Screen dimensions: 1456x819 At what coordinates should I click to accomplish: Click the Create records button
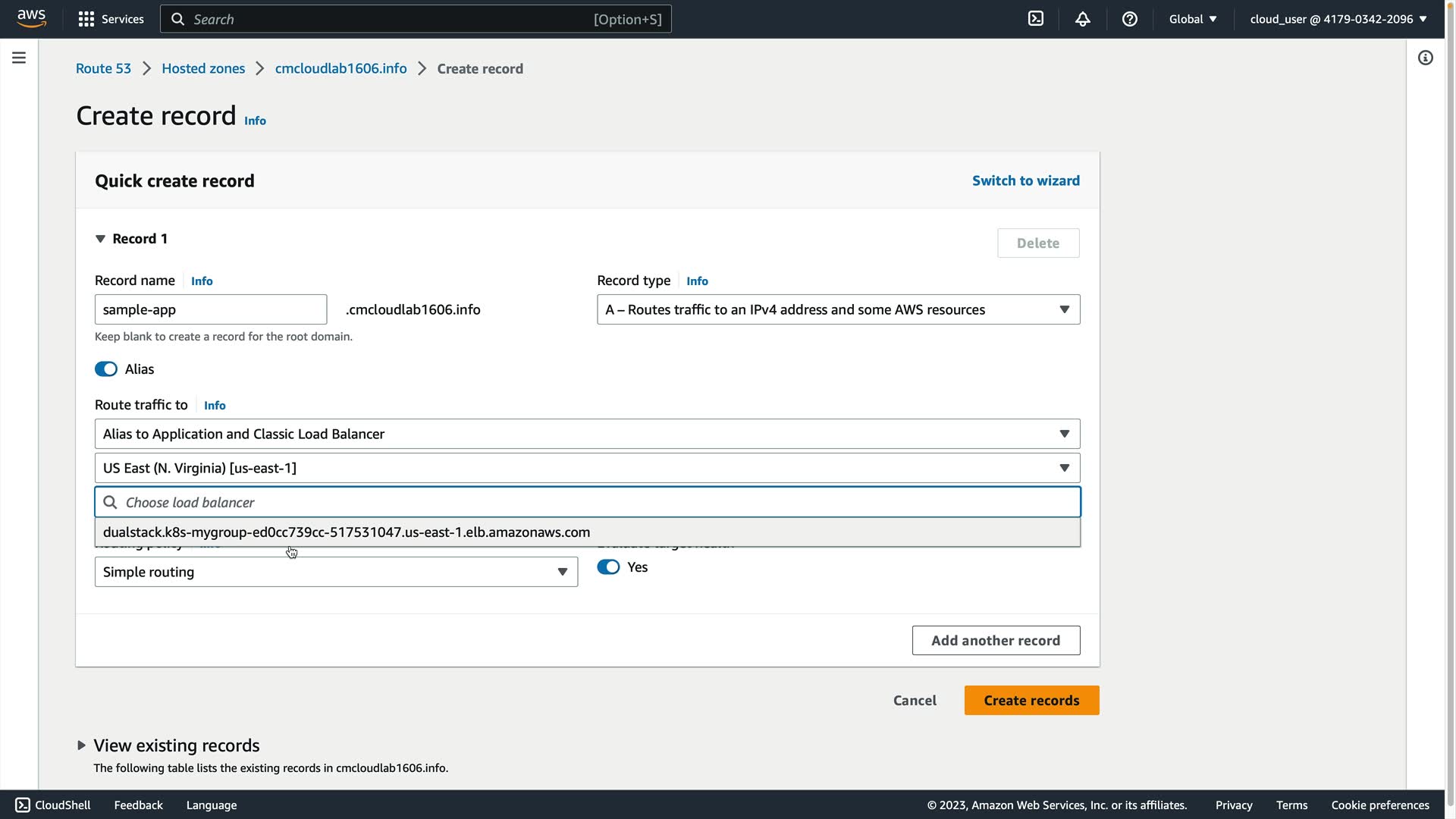(1031, 701)
